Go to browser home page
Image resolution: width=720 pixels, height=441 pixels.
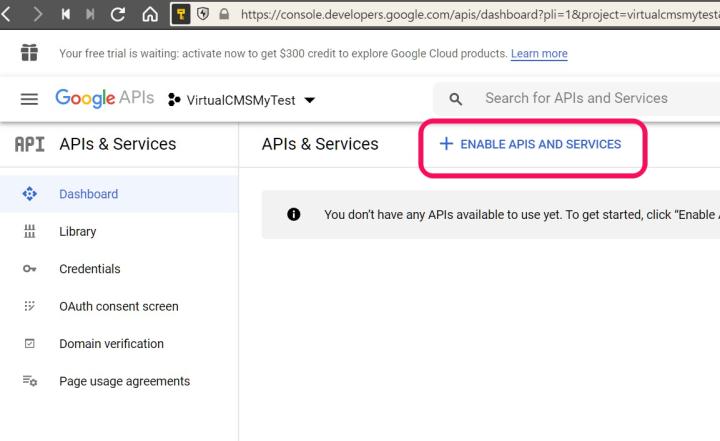(x=150, y=15)
